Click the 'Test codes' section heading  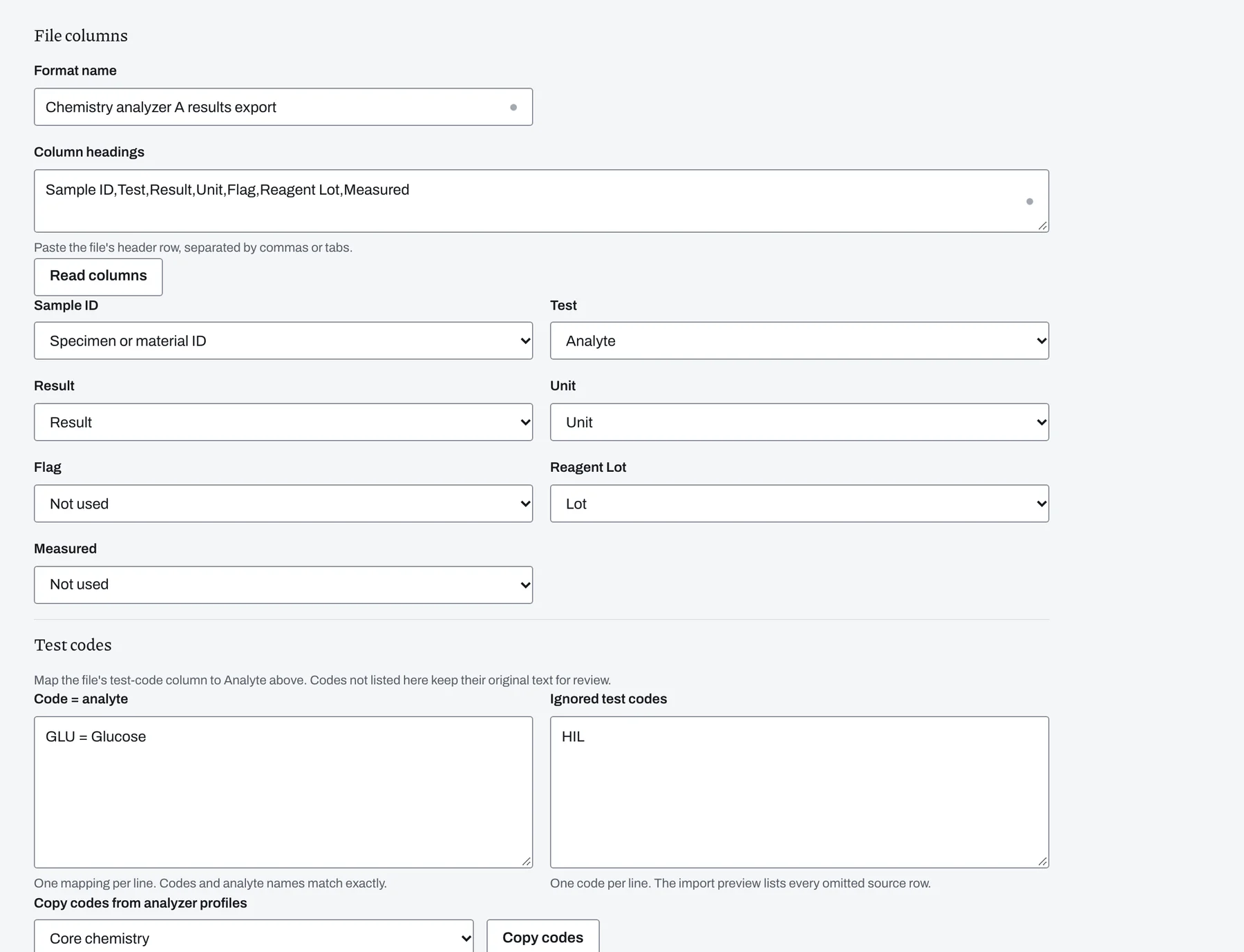click(73, 645)
